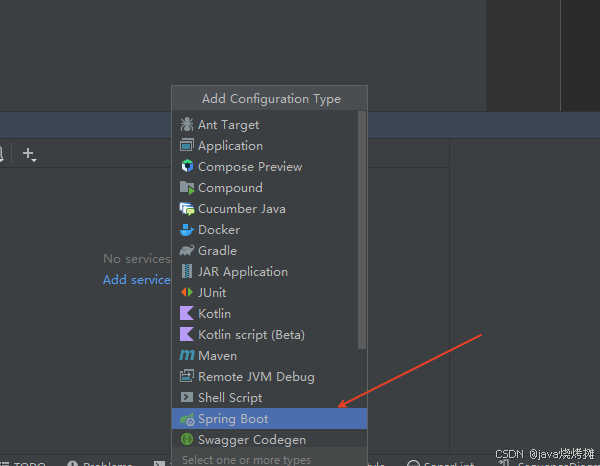Click the popup list vertical scrollbar
The height and width of the screenshot is (466, 600).
pos(362,230)
